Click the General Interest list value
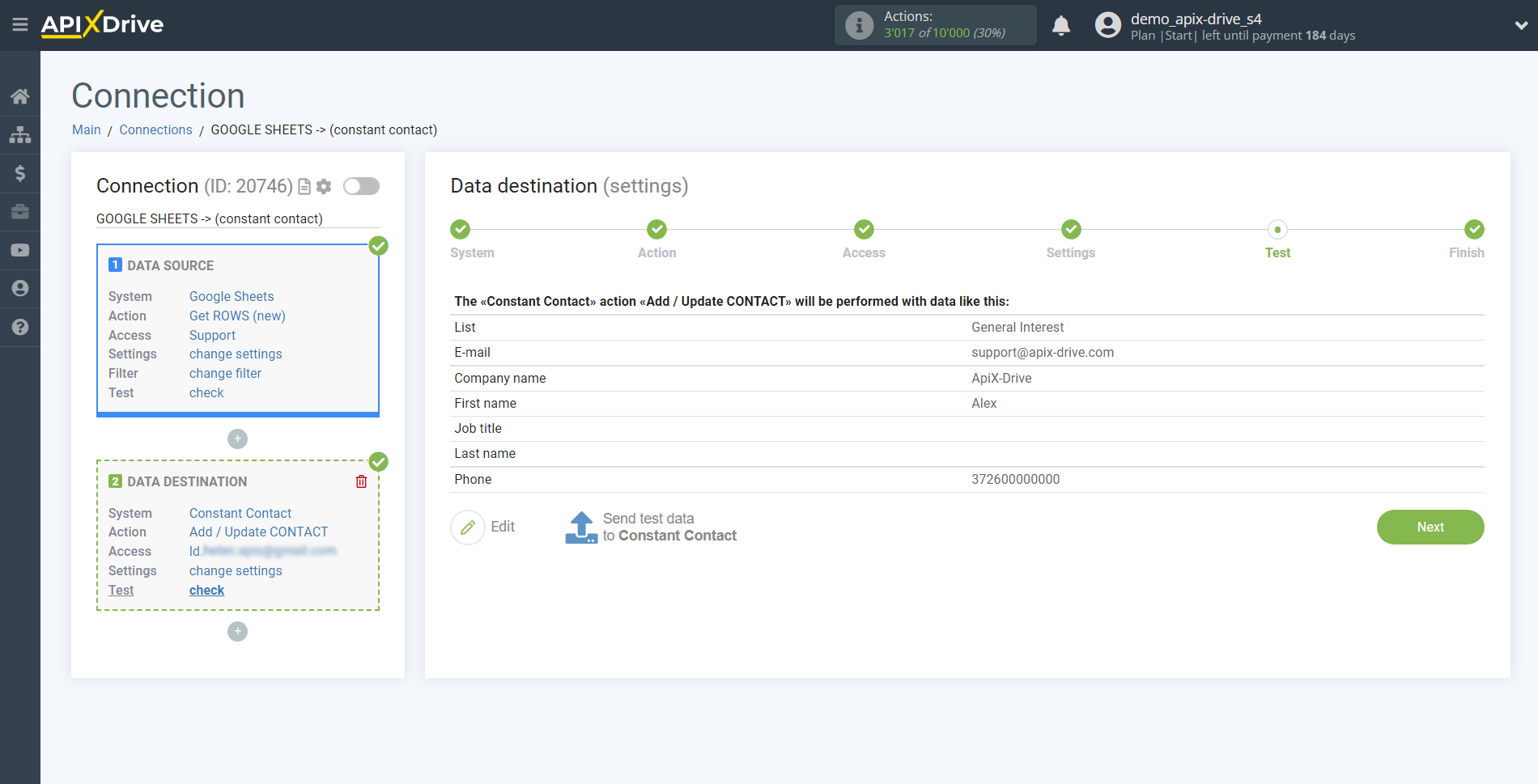 1018,327
